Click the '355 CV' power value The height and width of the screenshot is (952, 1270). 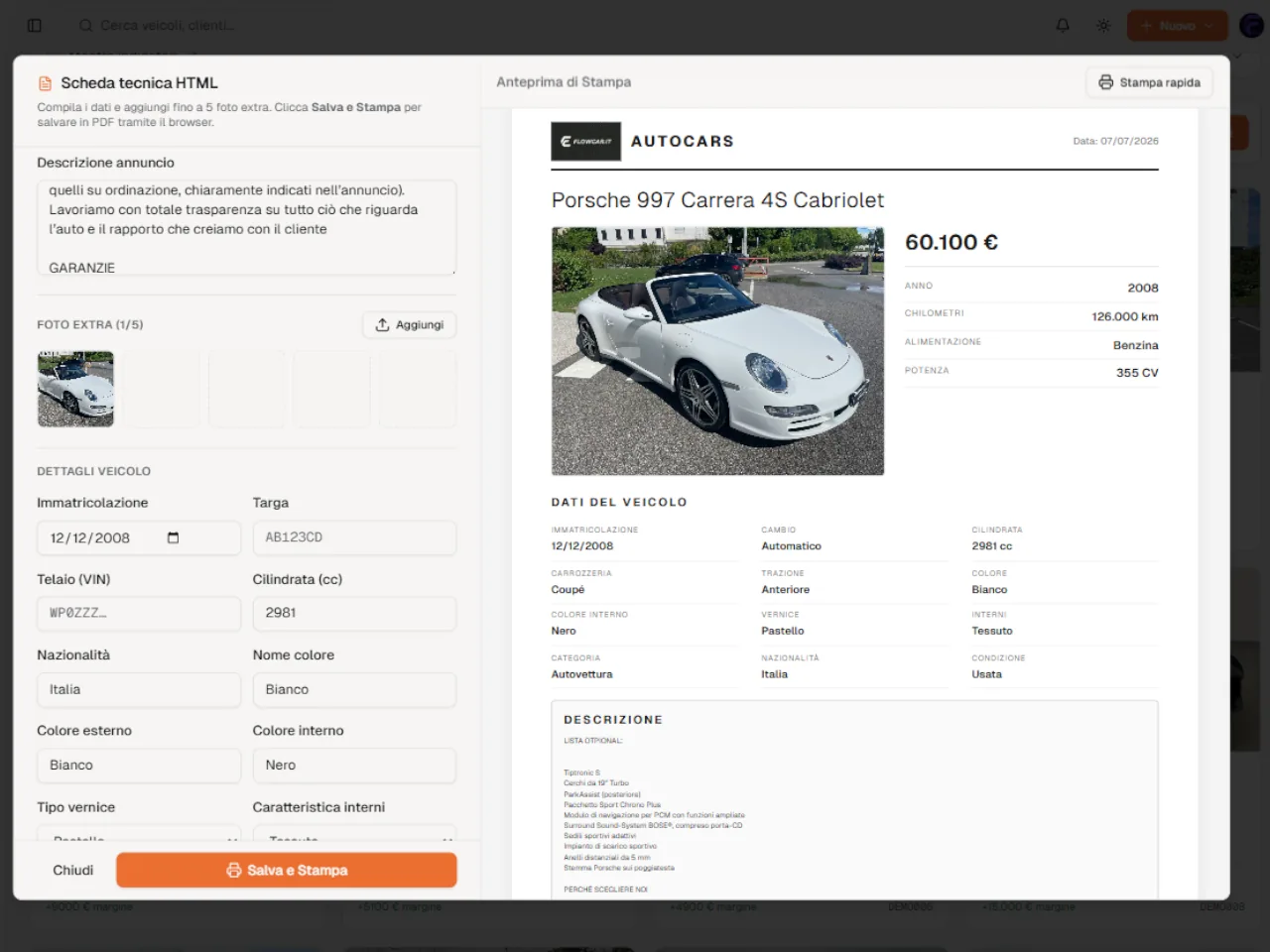(x=1137, y=373)
